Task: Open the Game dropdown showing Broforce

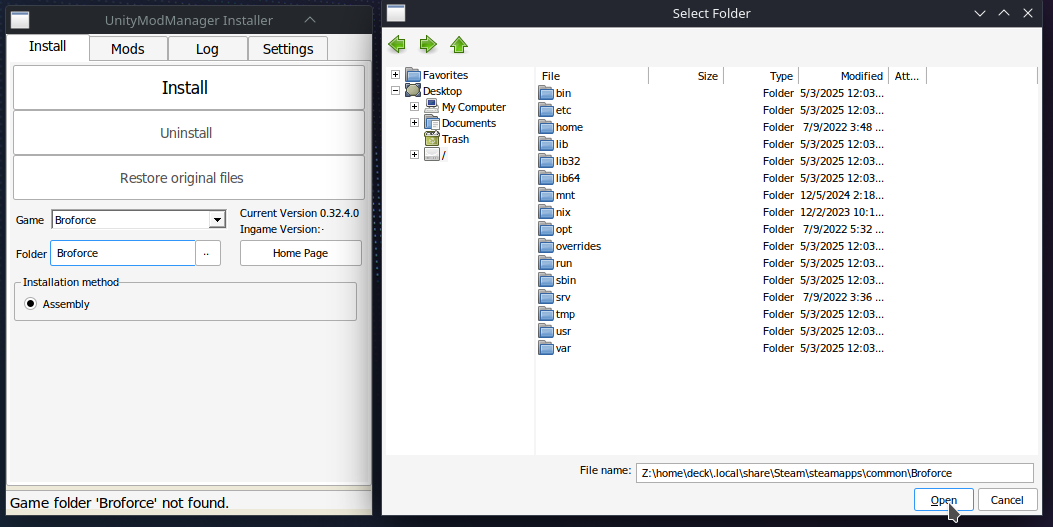Action: pos(216,220)
